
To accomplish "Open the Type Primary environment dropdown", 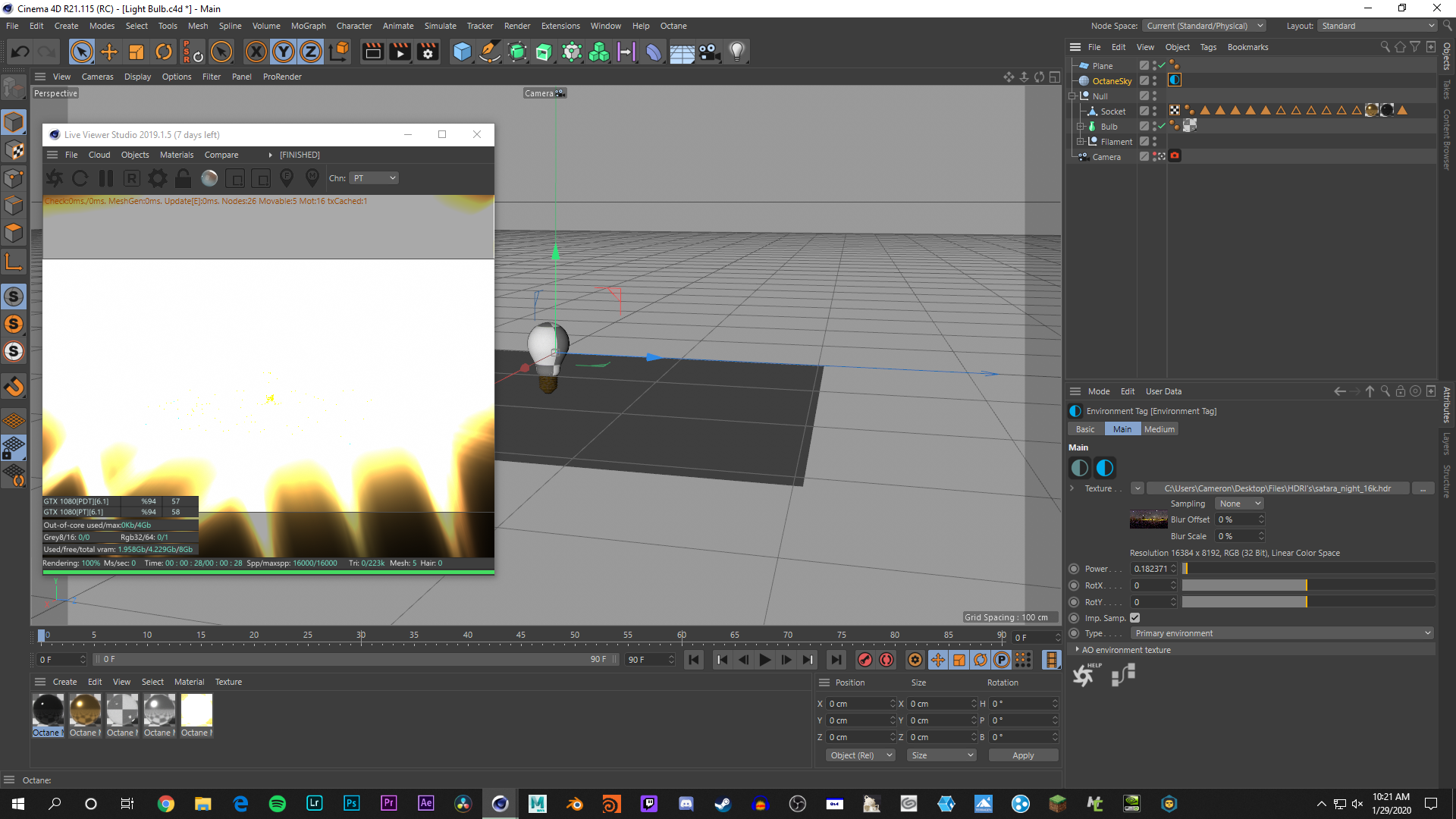I will pyautogui.click(x=1282, y=633).
